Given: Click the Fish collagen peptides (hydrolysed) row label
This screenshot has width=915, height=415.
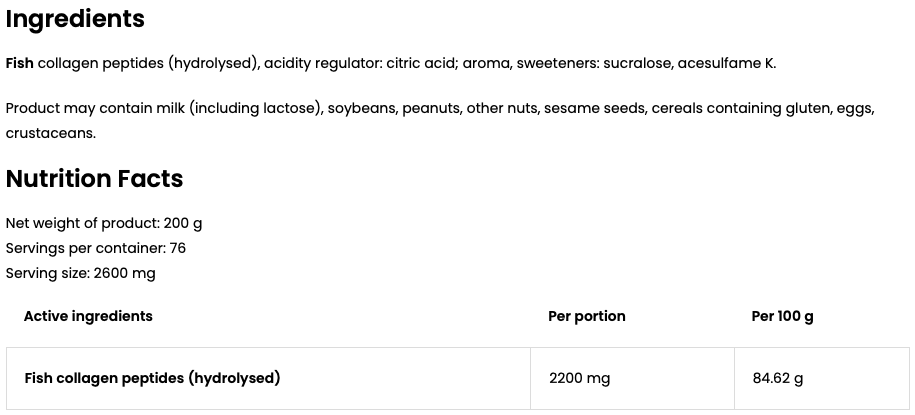Looking at the screenshot, I should [x=152, y=378].
